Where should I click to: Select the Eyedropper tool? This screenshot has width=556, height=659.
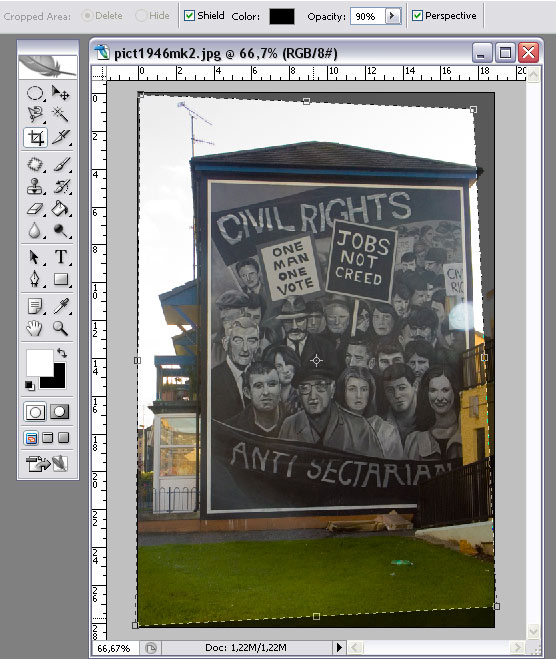pos(61,306)
